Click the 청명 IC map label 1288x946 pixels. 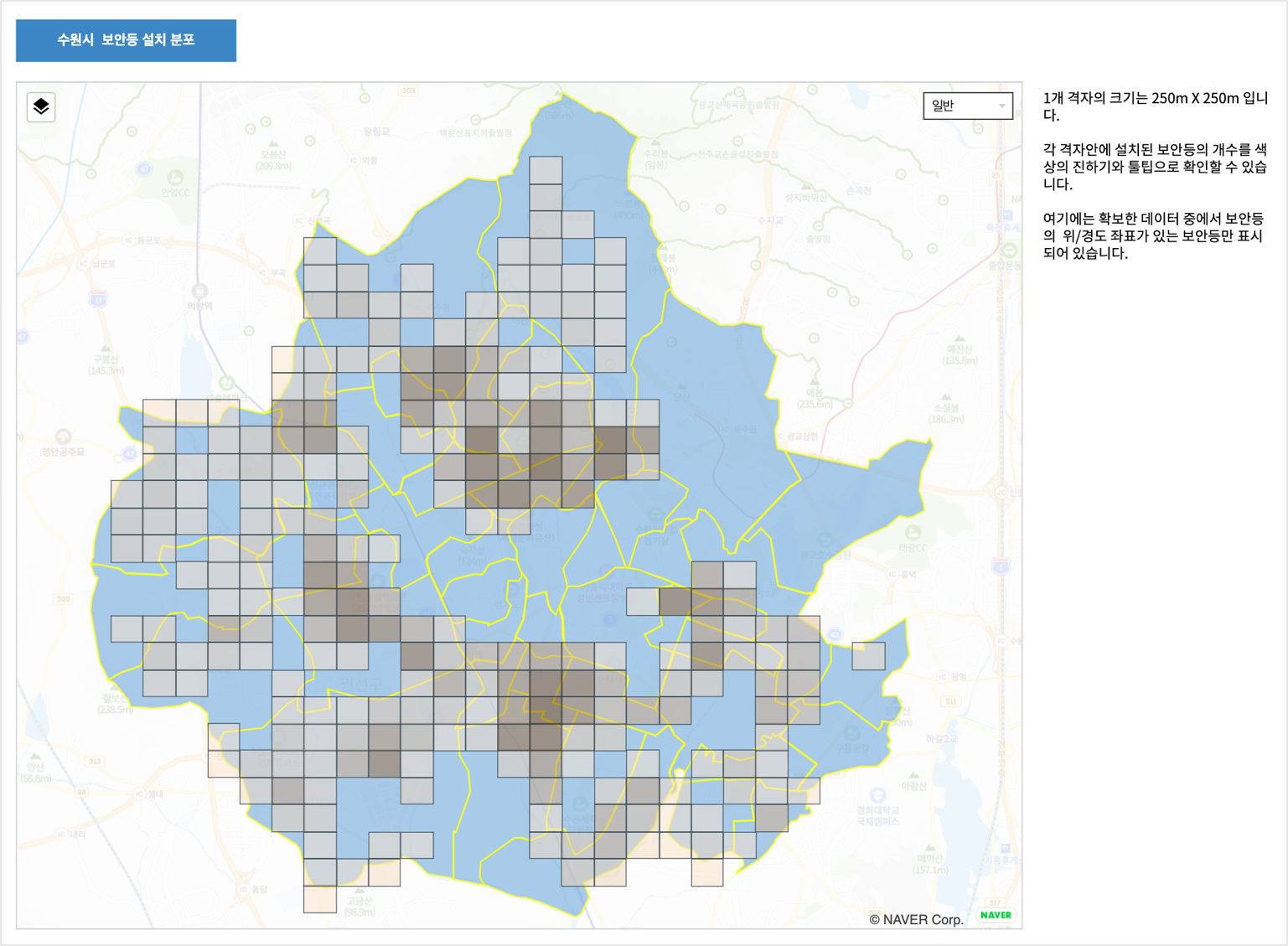[952, 677]
